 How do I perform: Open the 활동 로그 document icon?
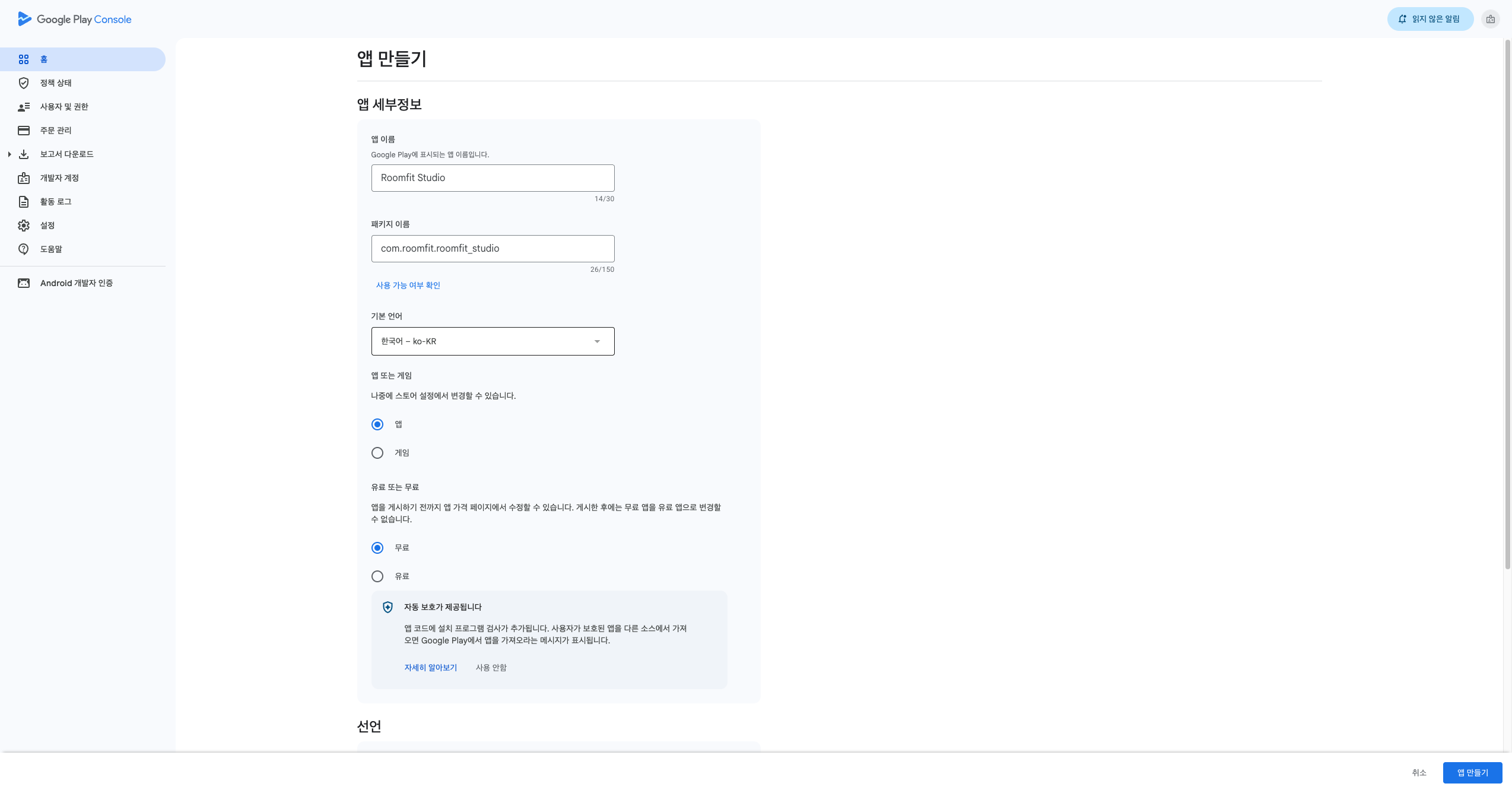pyautogui.click(x=24, y=202)
